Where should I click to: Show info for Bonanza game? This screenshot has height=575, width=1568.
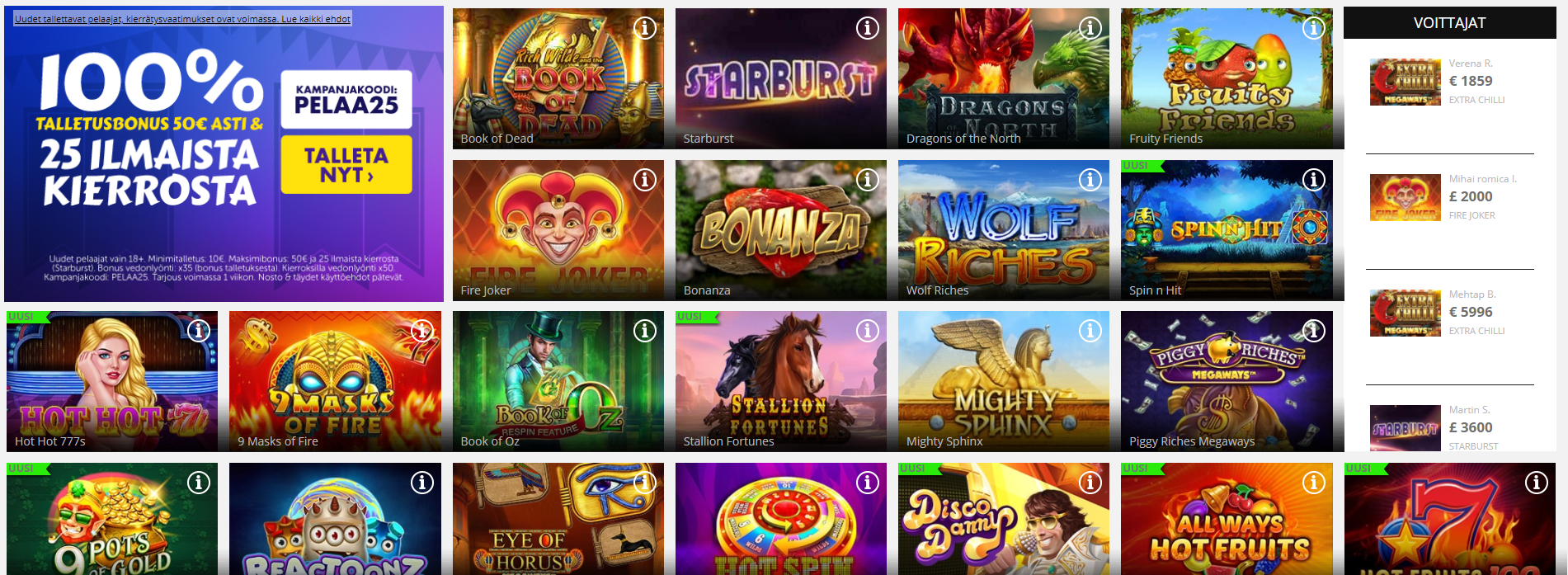tap(867, 180)
